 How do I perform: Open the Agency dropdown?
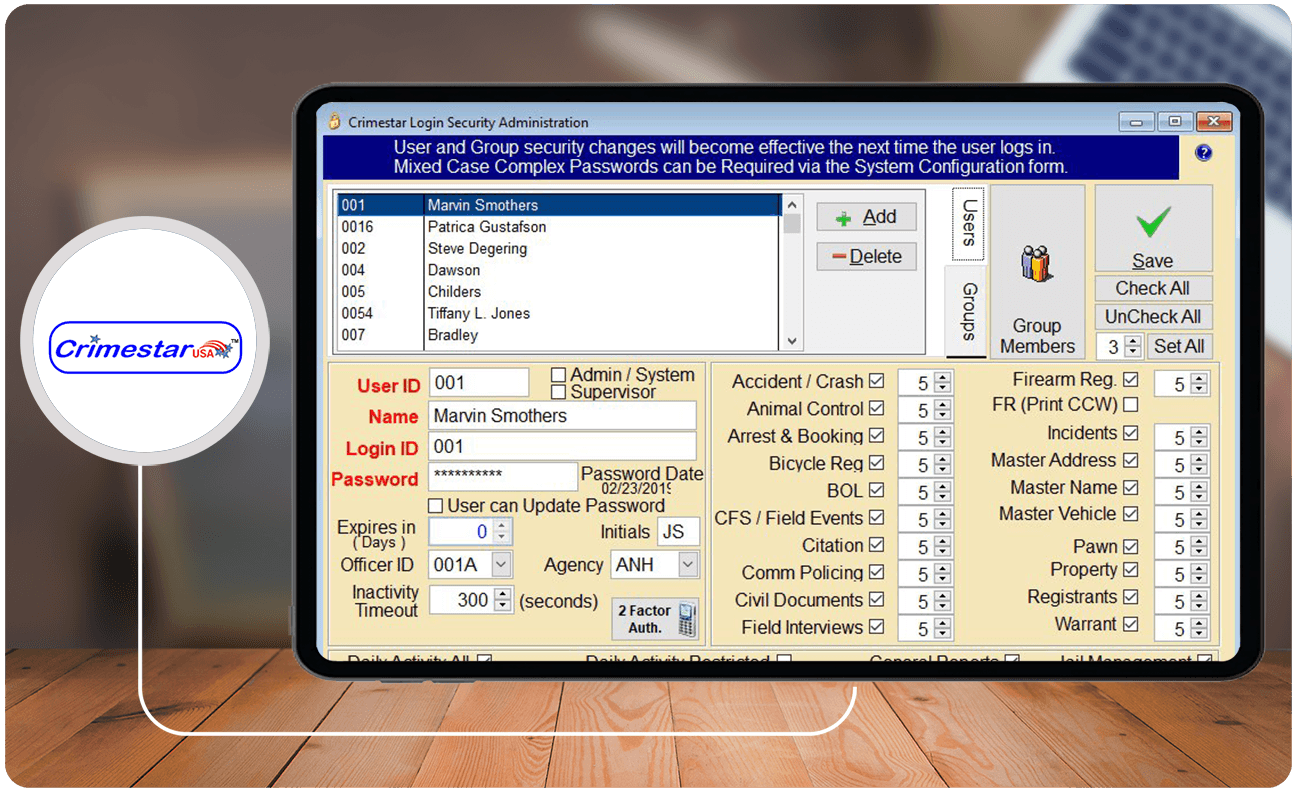pyautogui.click(x=688, y=565)
